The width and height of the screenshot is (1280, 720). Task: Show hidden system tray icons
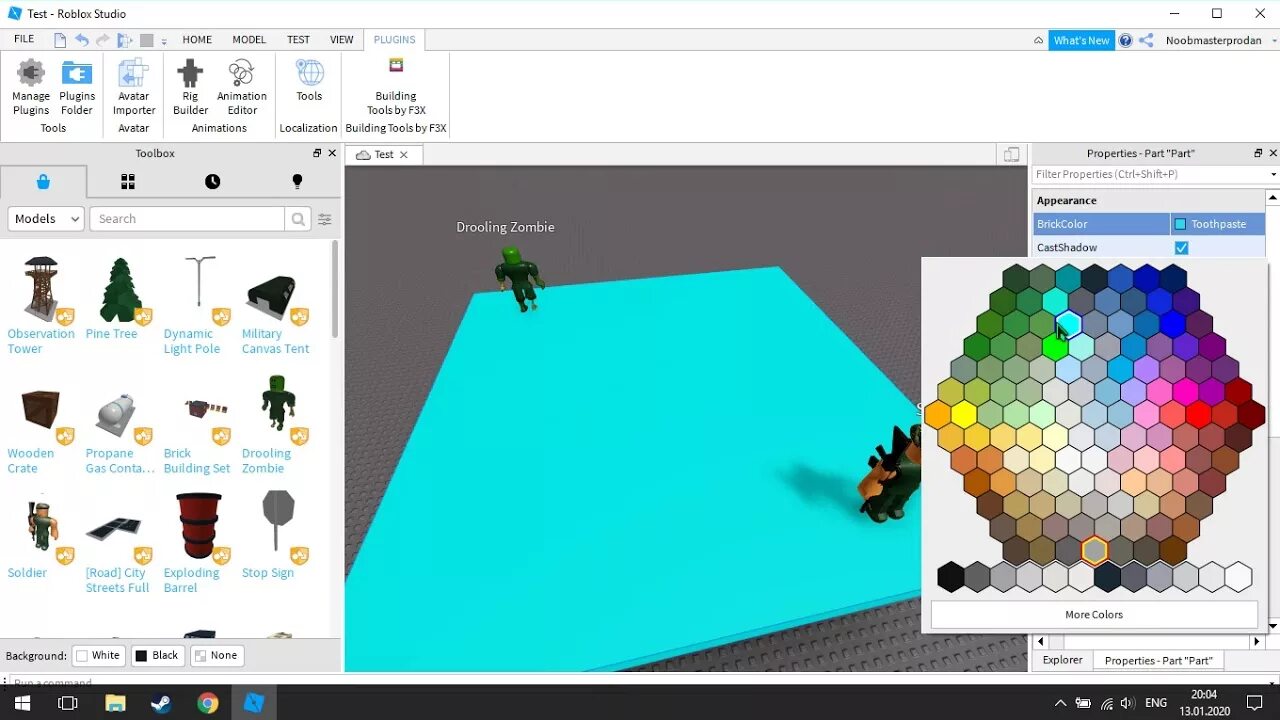pyautogui.click(x=1061, y=703)
